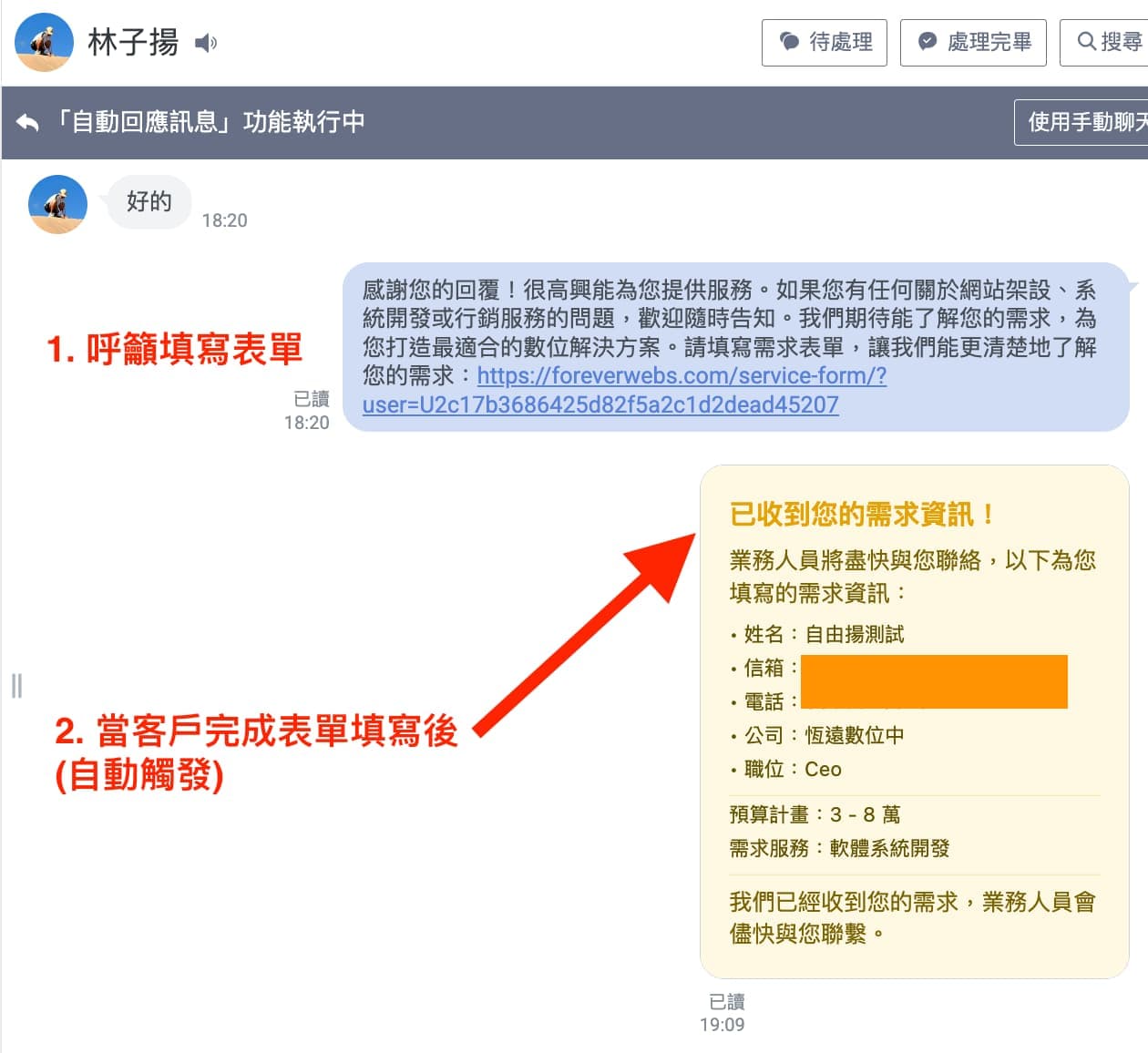Screen dimensions: 1148x1053
Task: Click the chat bubble icon on 待處理
Action: tap(789, 42)
